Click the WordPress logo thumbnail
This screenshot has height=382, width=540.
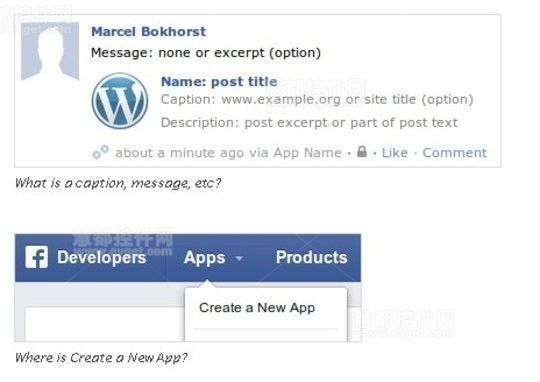[120, 101]
